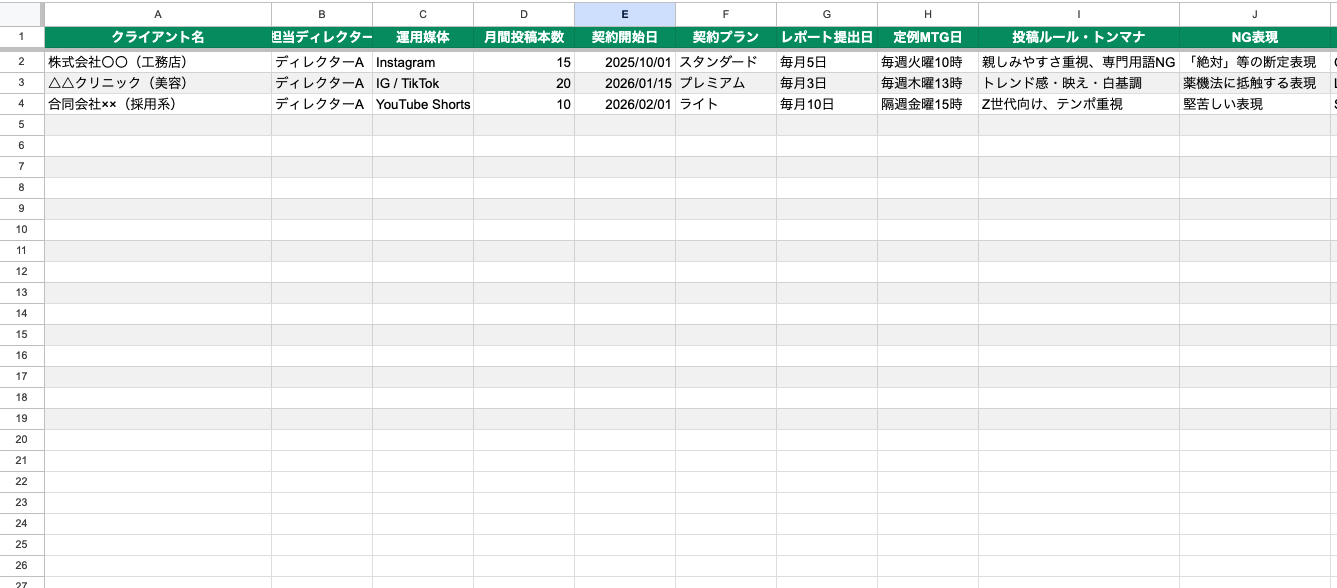1337x588 pixels.
Task: Select the Z世代向け、テンポ重視 cell
Action: pyautogui.click(x=1078, y=104)
